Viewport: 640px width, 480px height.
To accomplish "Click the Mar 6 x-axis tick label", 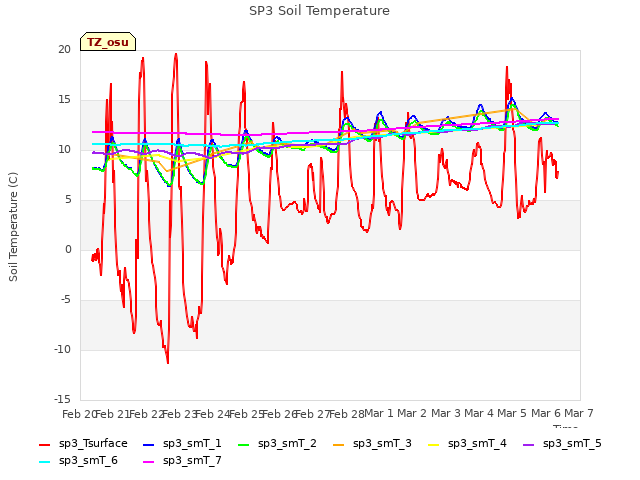I will pyautogui.click(x=546, y=413).
